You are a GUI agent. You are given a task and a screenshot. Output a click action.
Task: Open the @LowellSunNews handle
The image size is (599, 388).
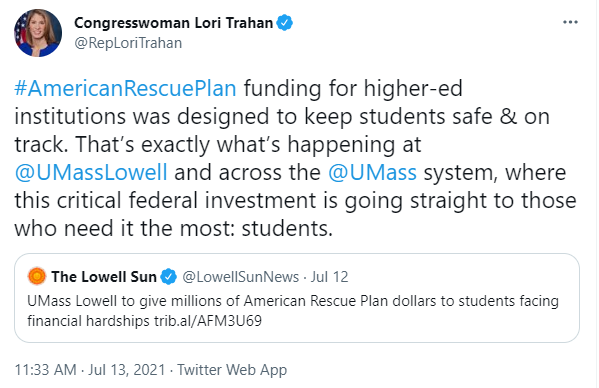click(241, 277)
